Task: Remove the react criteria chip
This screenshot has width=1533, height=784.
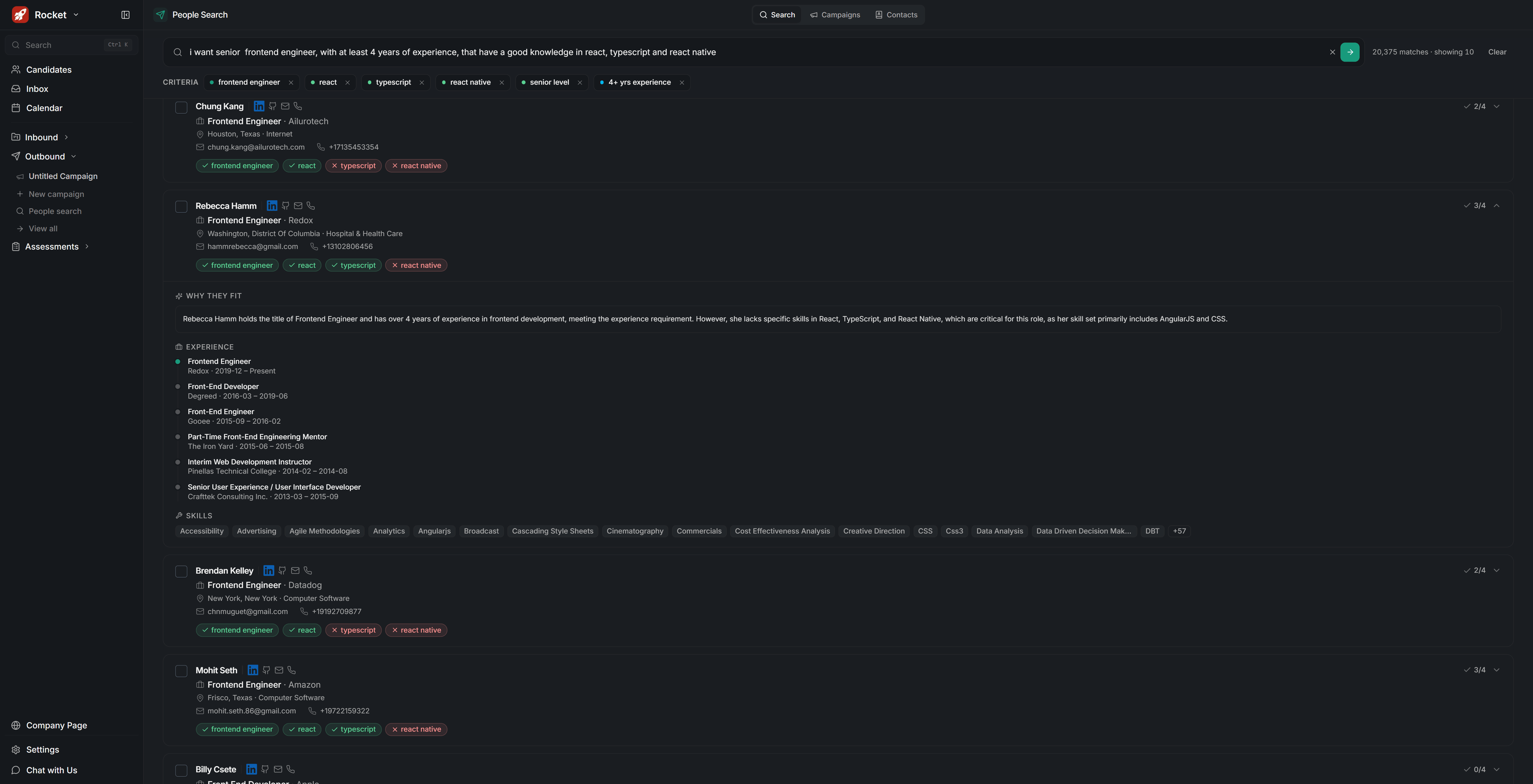Action: tap(348, 83)
